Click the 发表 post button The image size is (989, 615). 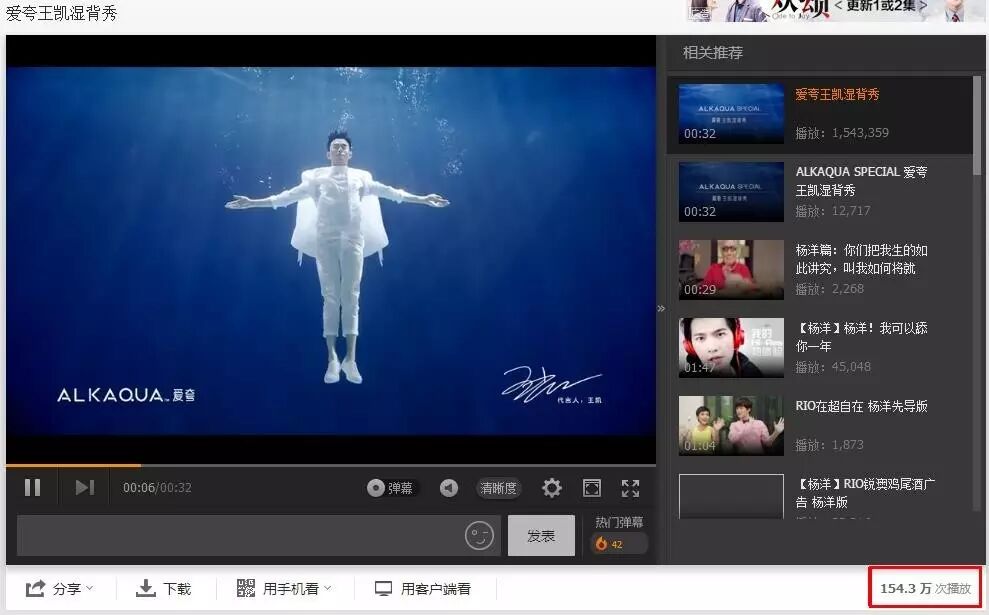[x=541, y=536]
